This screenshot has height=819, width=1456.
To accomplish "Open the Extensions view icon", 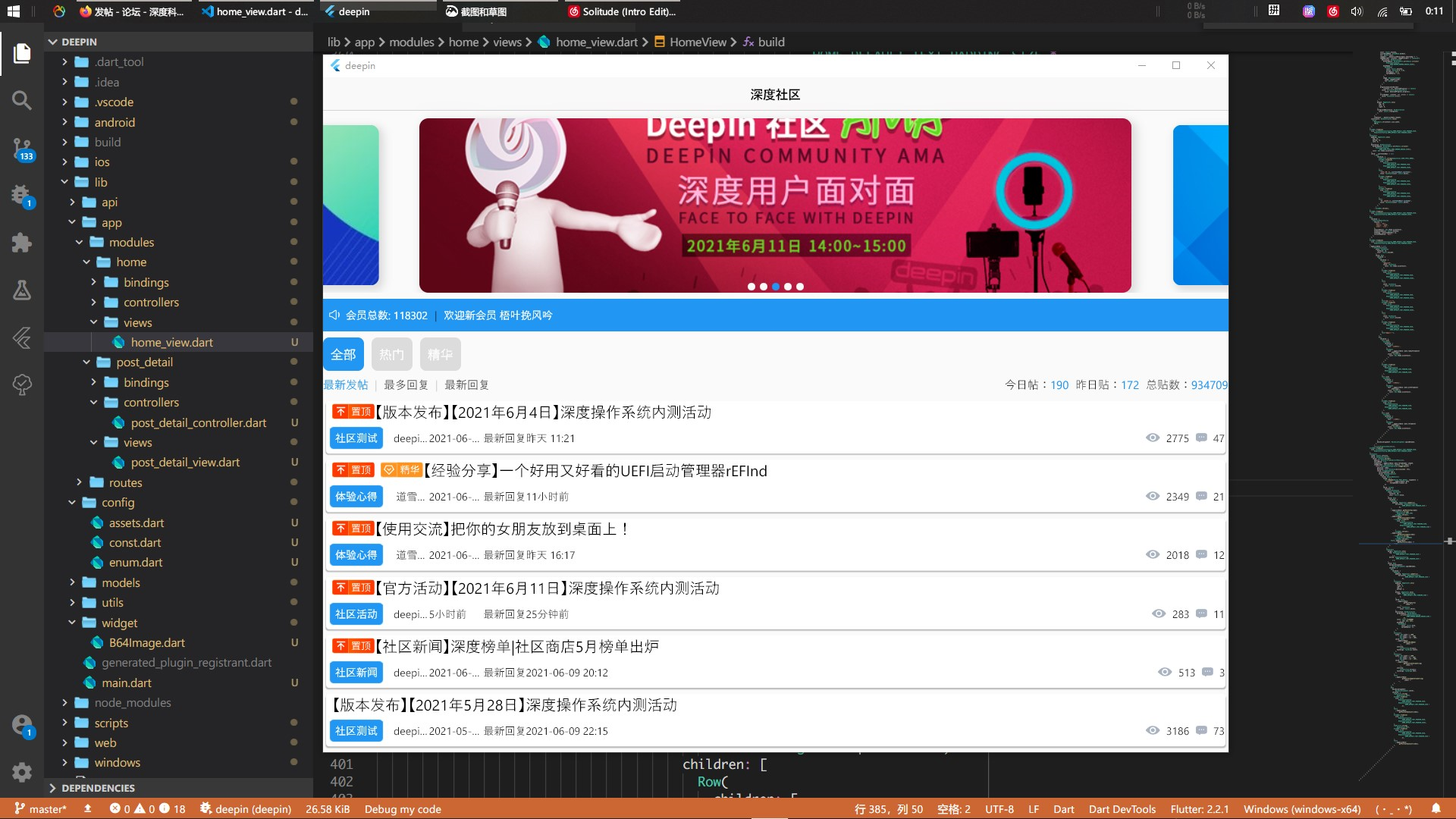I will 22,243.
